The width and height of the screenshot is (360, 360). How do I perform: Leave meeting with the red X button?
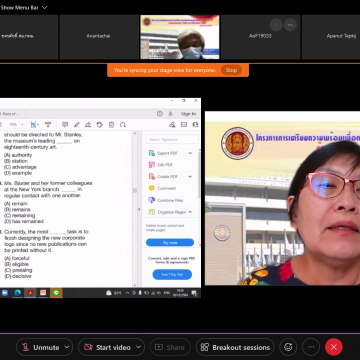(334, 347)
